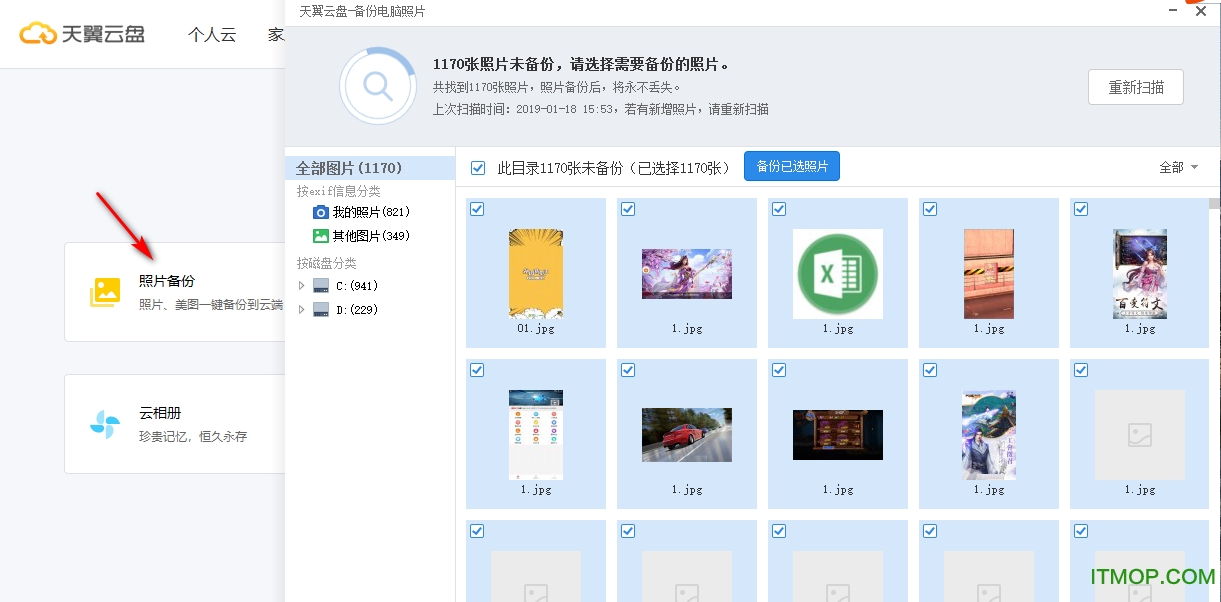
Task: Click the 云相册 blue pinwheel icon
Action: point(105,424)
